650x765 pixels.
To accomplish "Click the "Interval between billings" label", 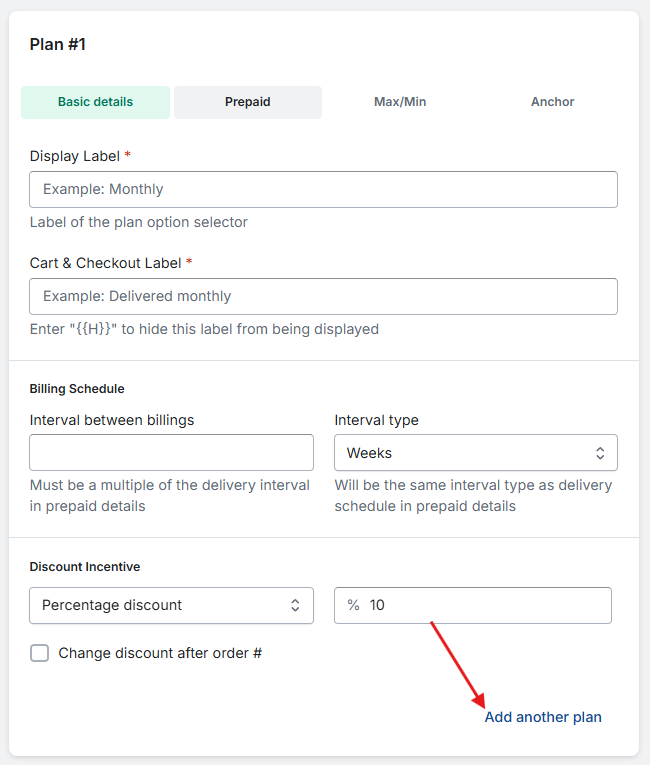I will point(112,420).
